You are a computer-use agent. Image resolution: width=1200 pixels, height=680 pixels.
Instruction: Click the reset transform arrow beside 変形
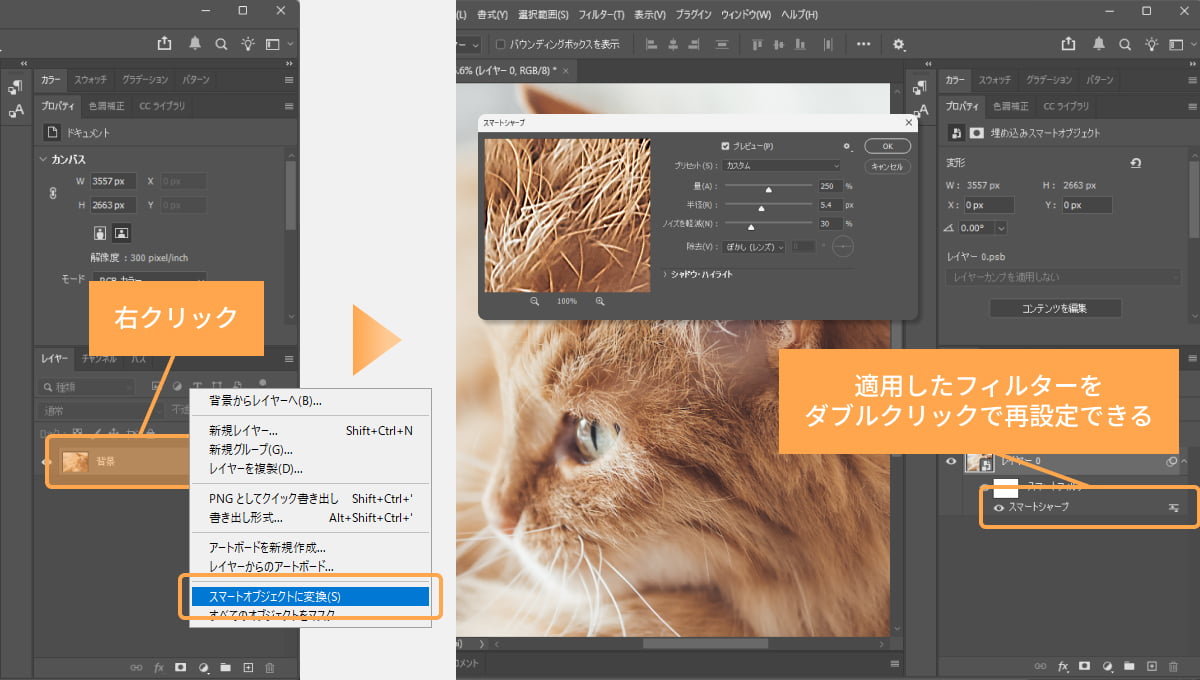1135,163
